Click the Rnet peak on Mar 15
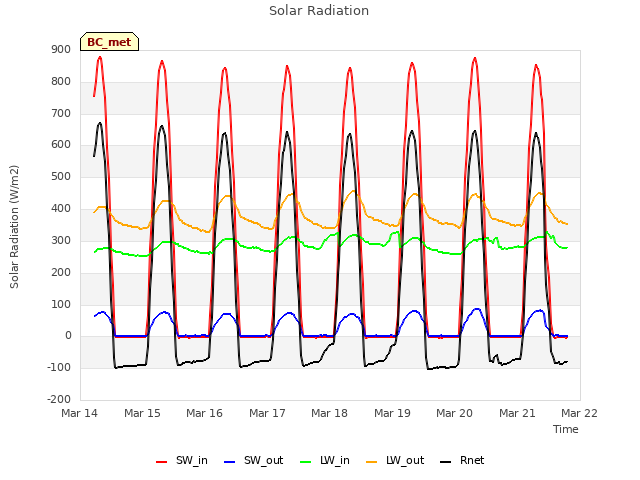 click(x=162, y=126)
